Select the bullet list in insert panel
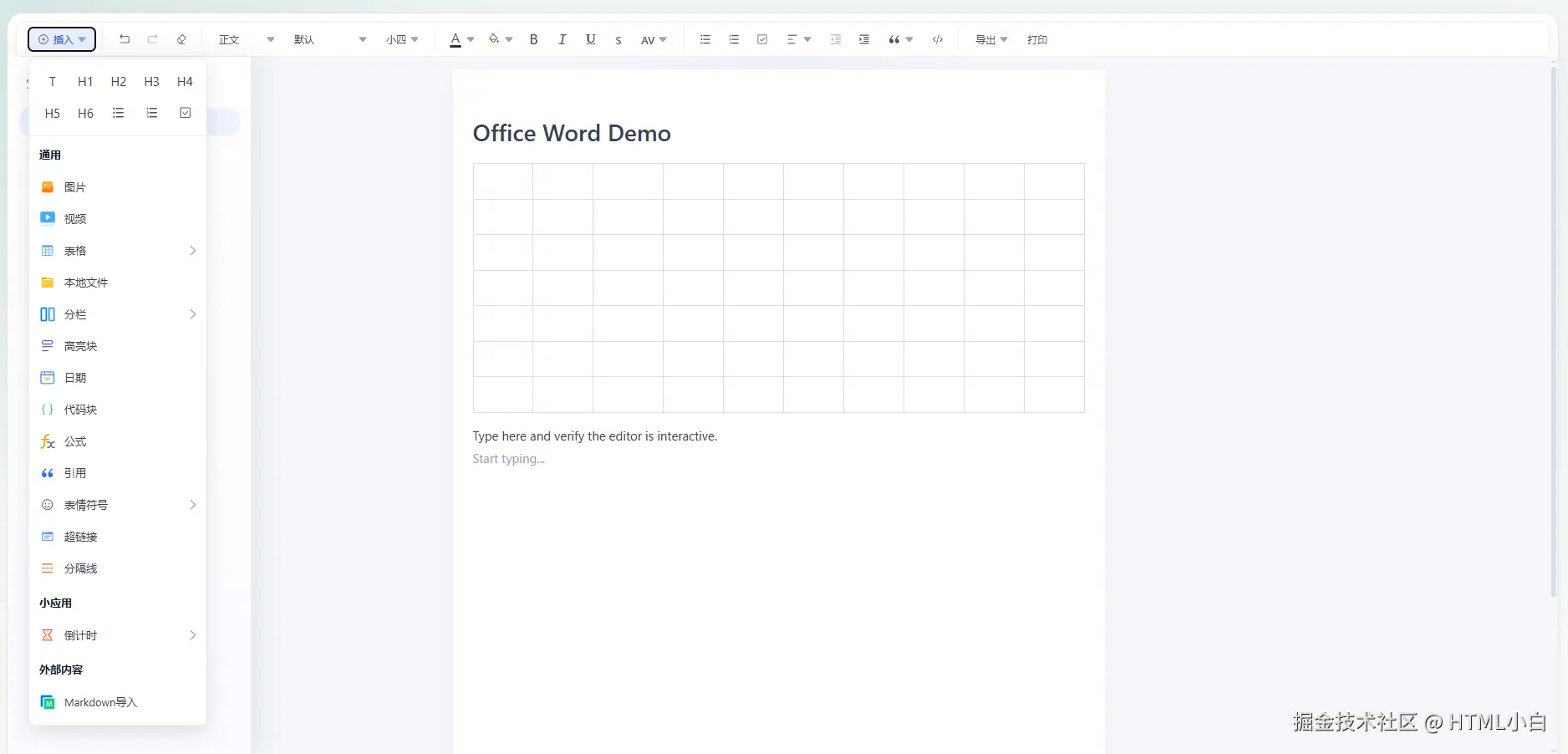1568x754 pixels. 119,113
